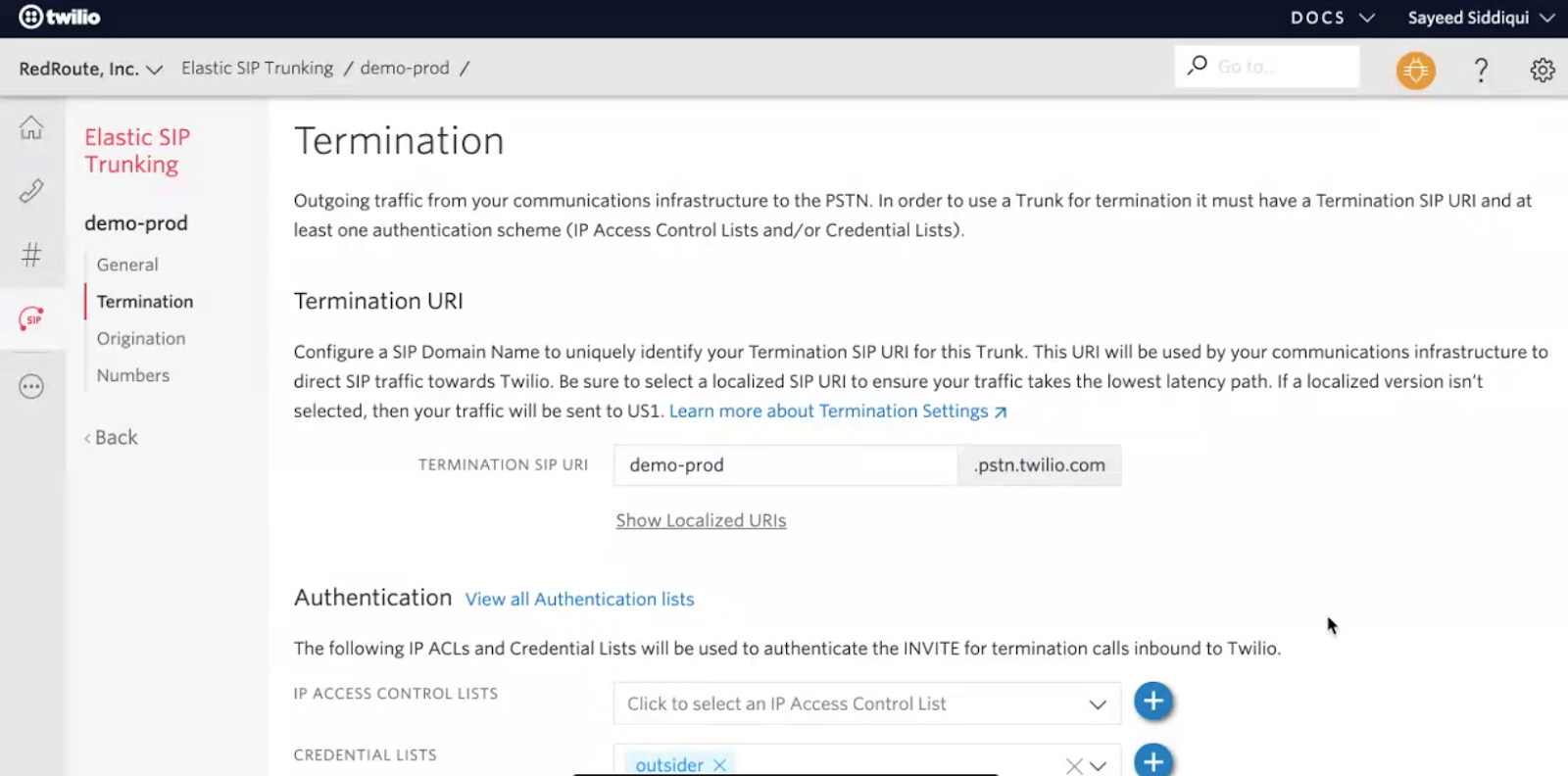Image resolution: width=1568 pixels, height=776 pixels.
Task: Add a new IP Access Control List
Action: coord(1153,702)
